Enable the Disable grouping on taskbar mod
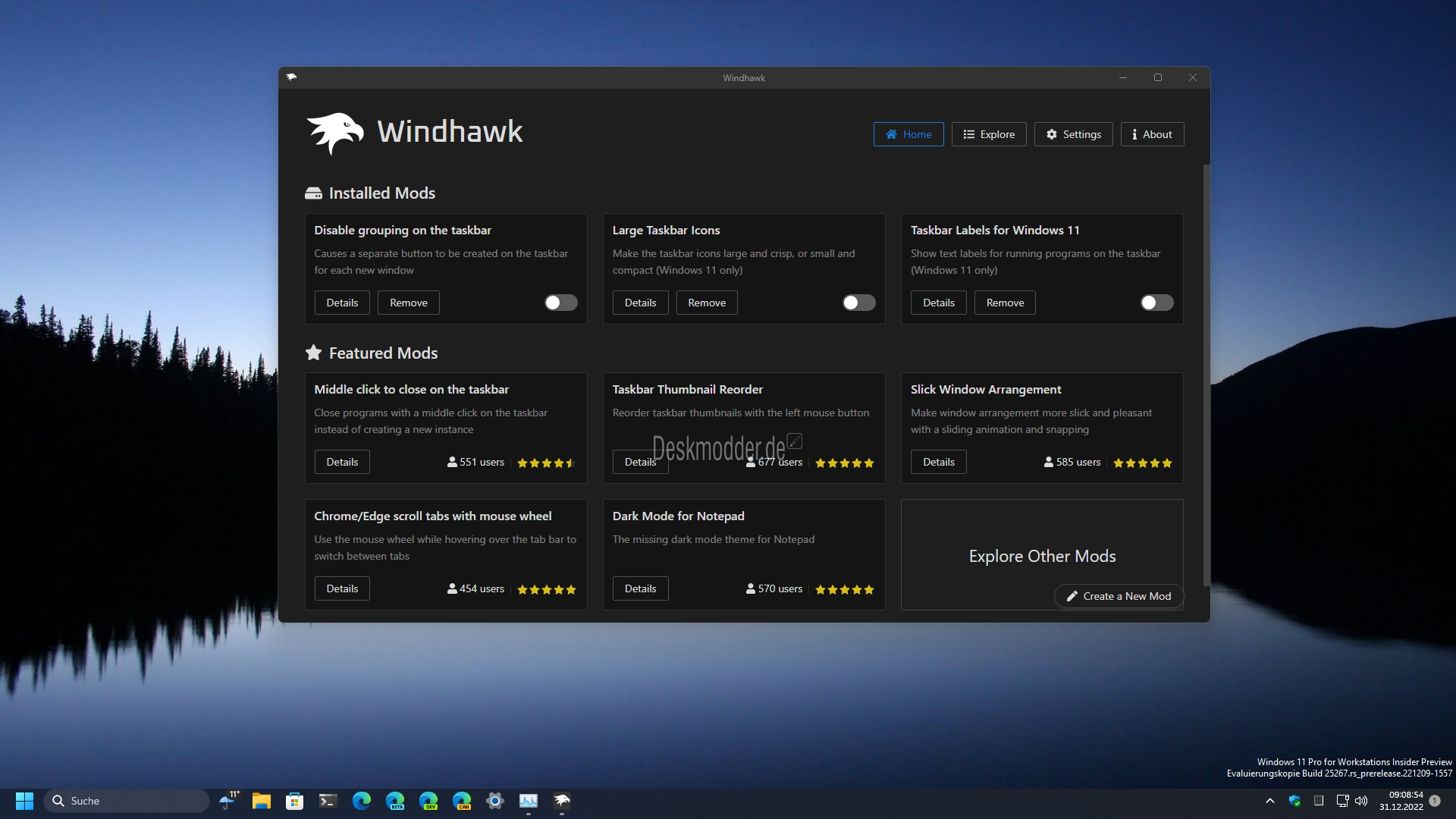This screenshot has height=819, width=1456. [x=560, y=303]
